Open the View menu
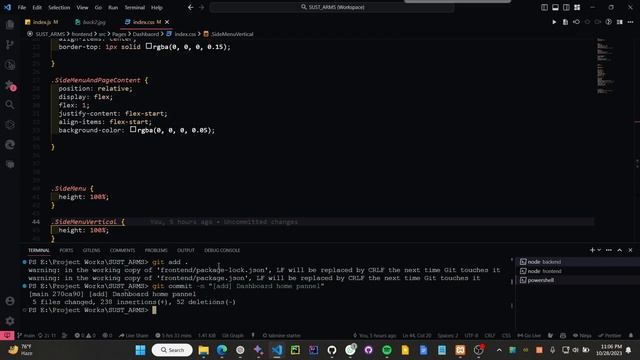 tap(82, 7)
